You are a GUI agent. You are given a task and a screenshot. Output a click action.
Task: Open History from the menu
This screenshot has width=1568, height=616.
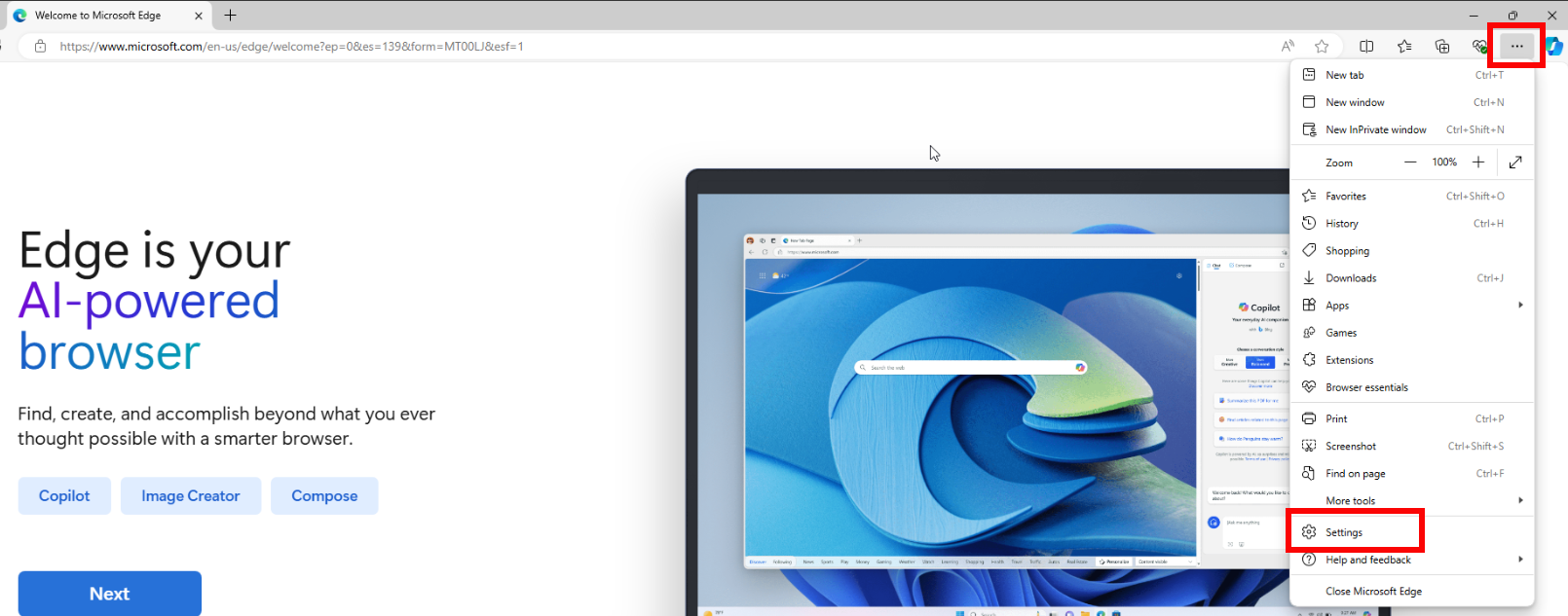[1412, 223]
